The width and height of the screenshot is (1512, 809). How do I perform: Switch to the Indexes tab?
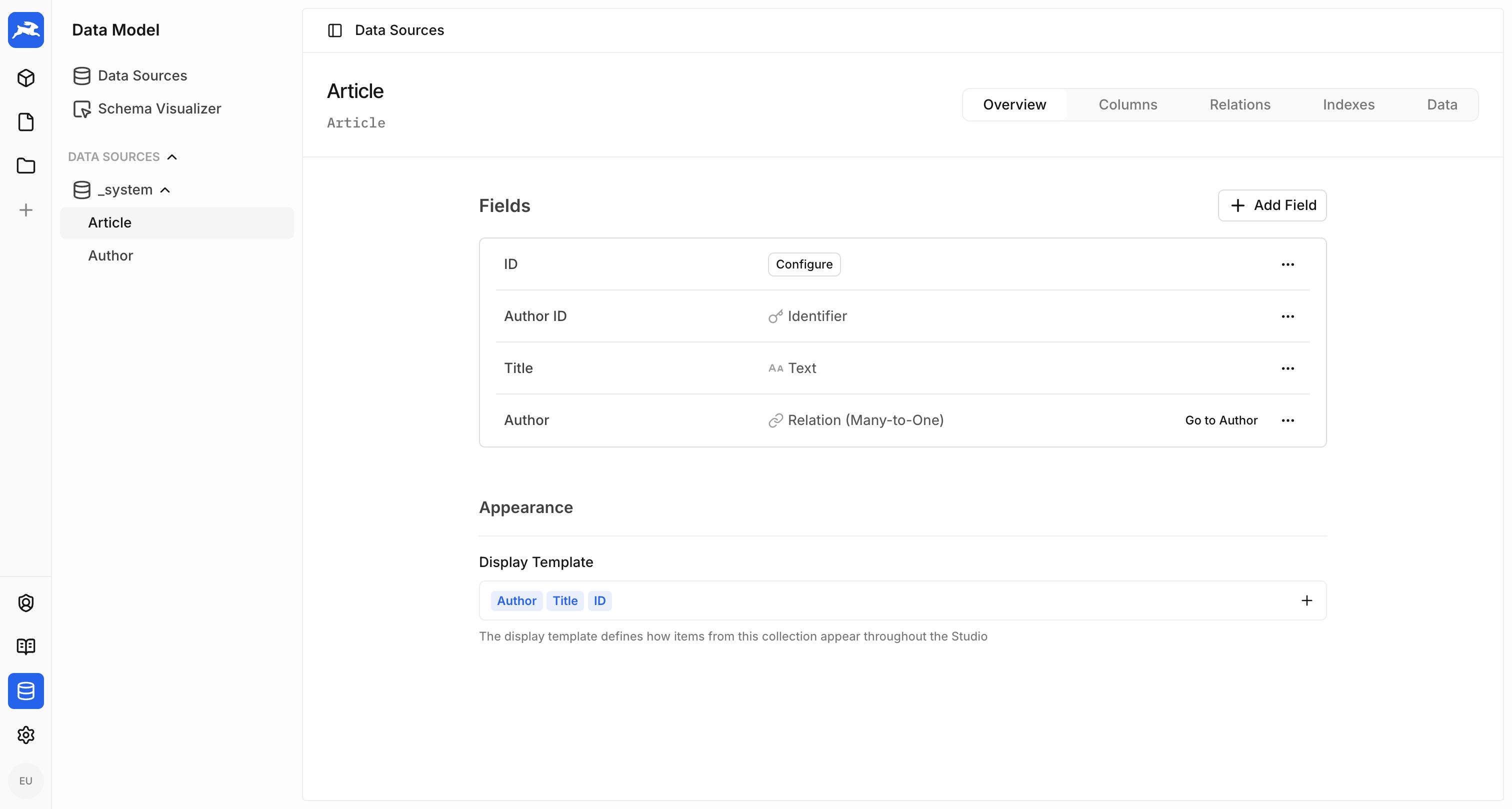[x=1349, y=104]
